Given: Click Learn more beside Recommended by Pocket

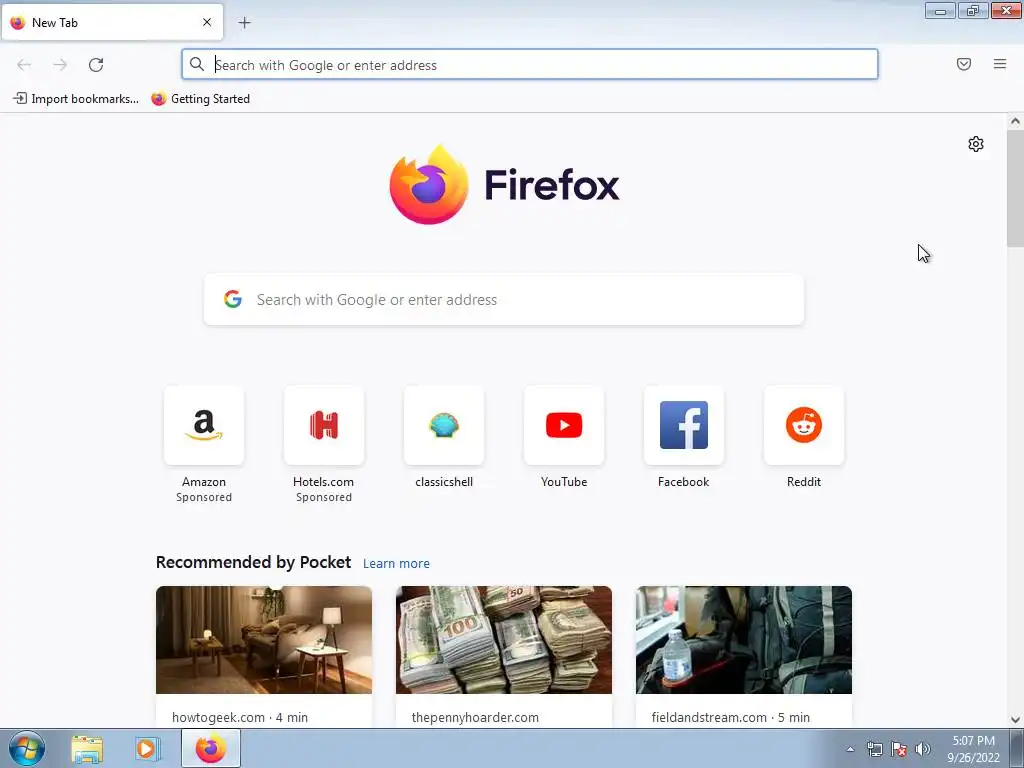Looking at the screenshot, I should 396,564.
